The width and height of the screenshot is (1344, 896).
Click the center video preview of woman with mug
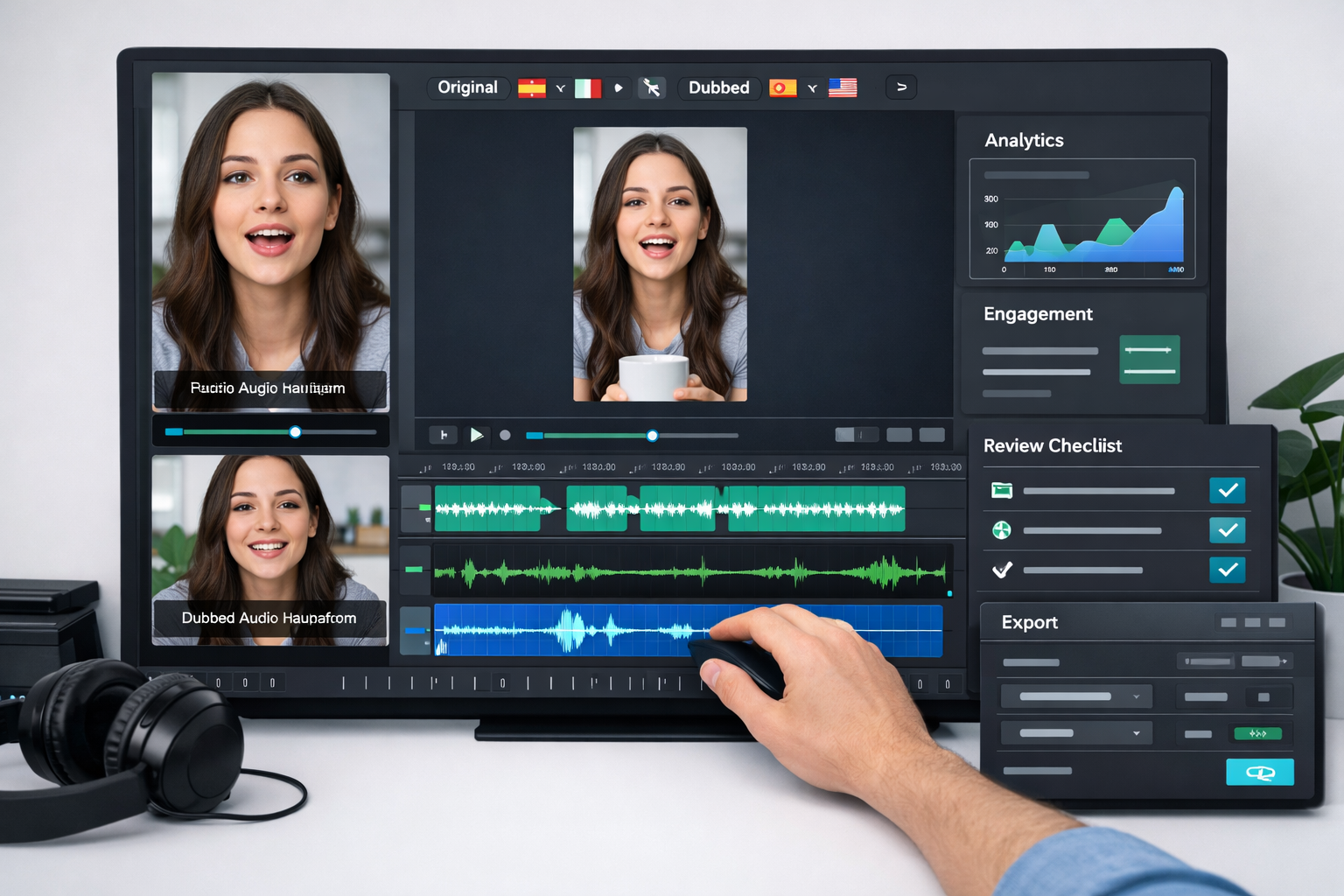click(x=660, y=264)
